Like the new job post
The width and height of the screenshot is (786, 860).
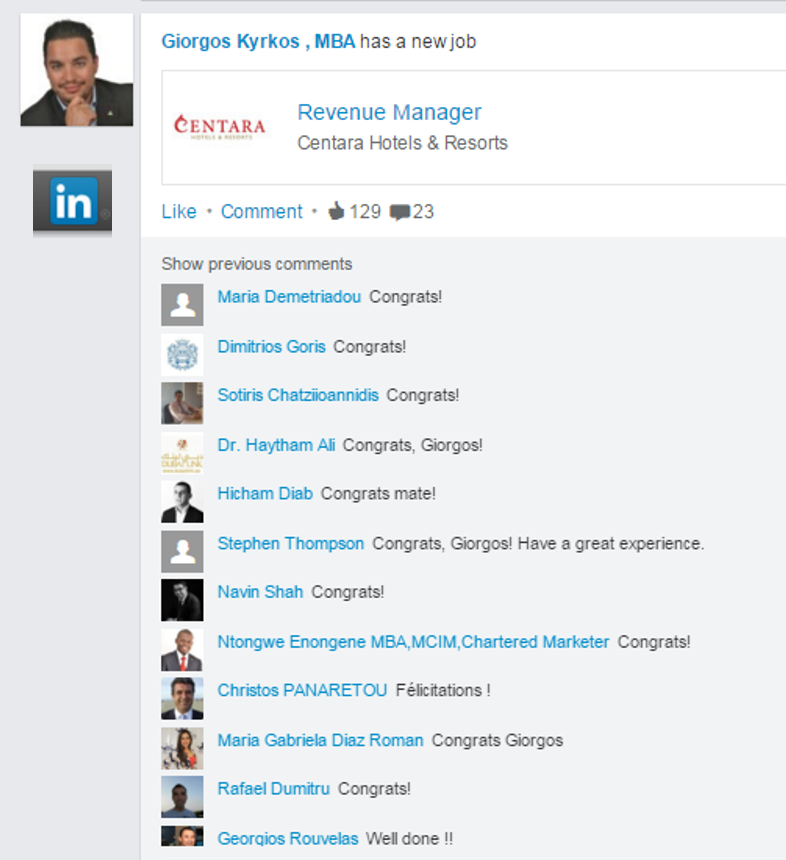tap(179, 211)
